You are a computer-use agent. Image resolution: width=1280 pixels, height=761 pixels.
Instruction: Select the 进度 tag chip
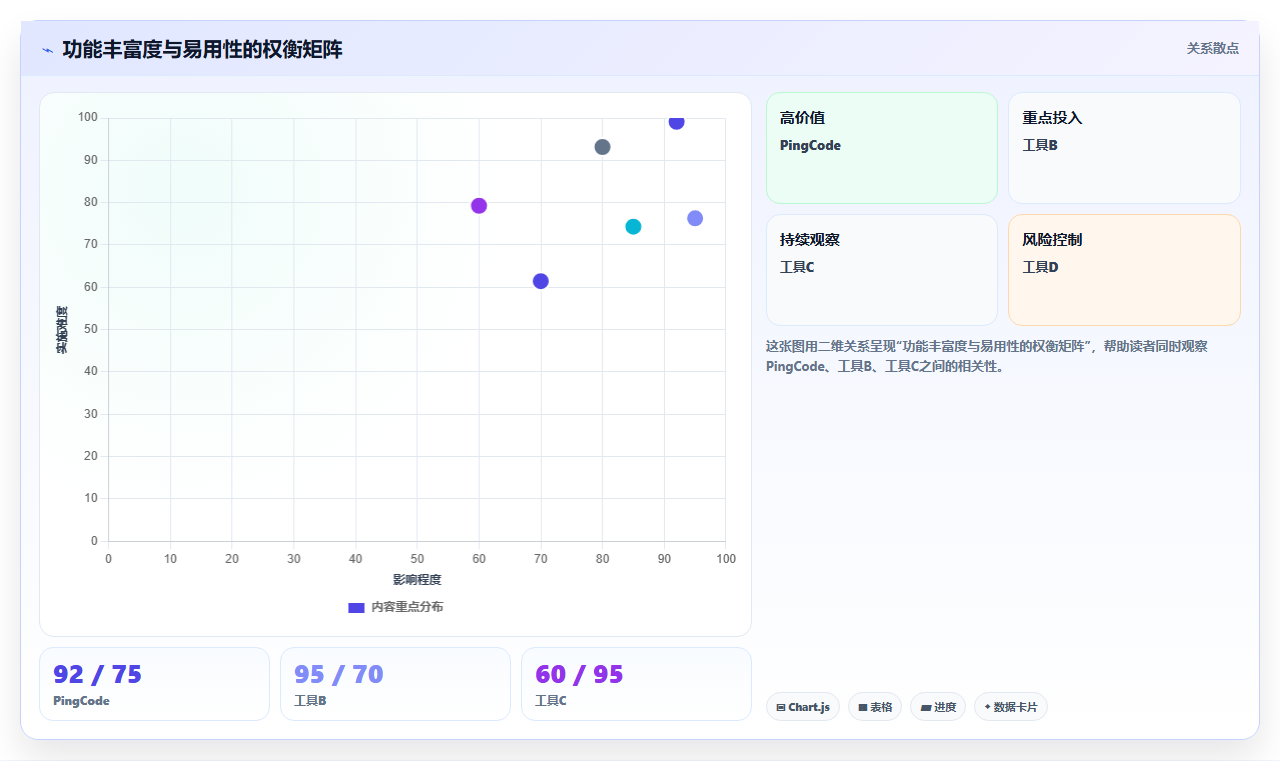[x=938, y=707]
